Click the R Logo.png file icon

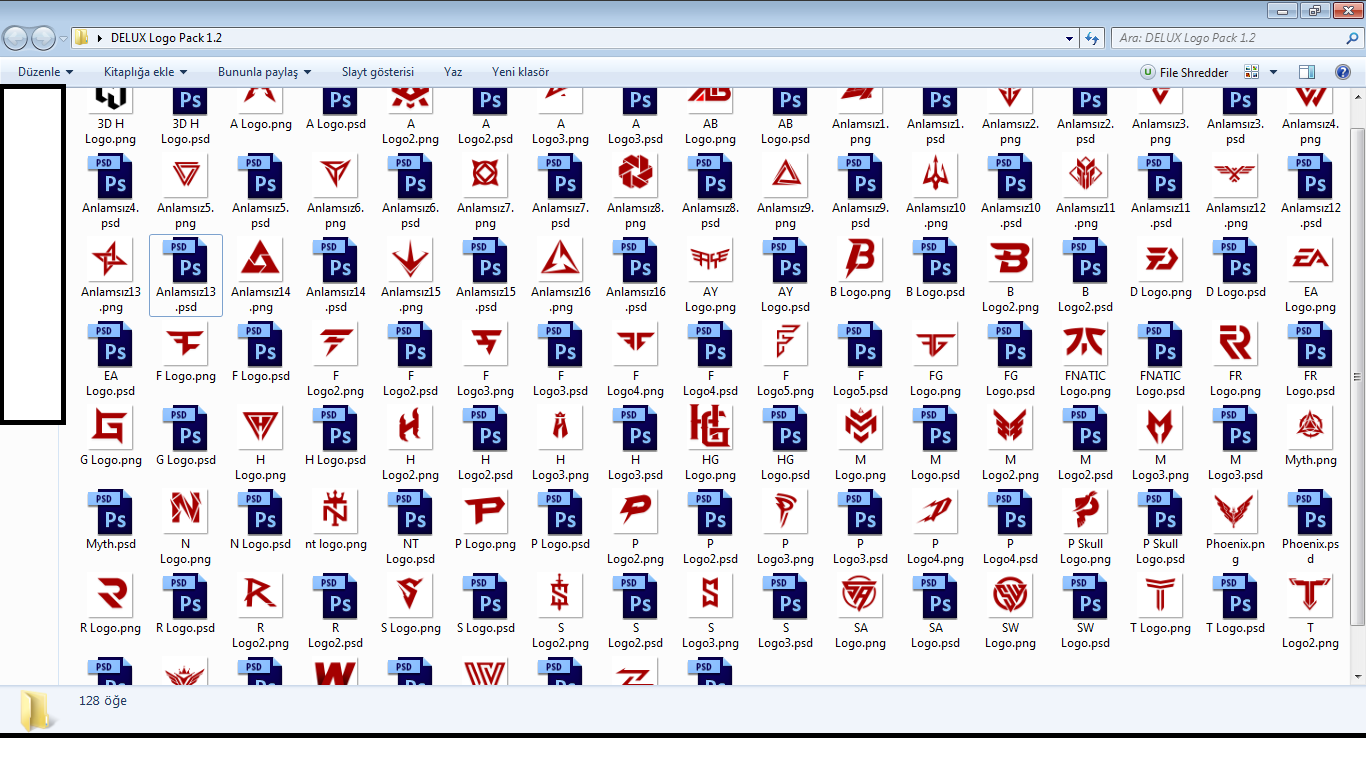point(111,597)
